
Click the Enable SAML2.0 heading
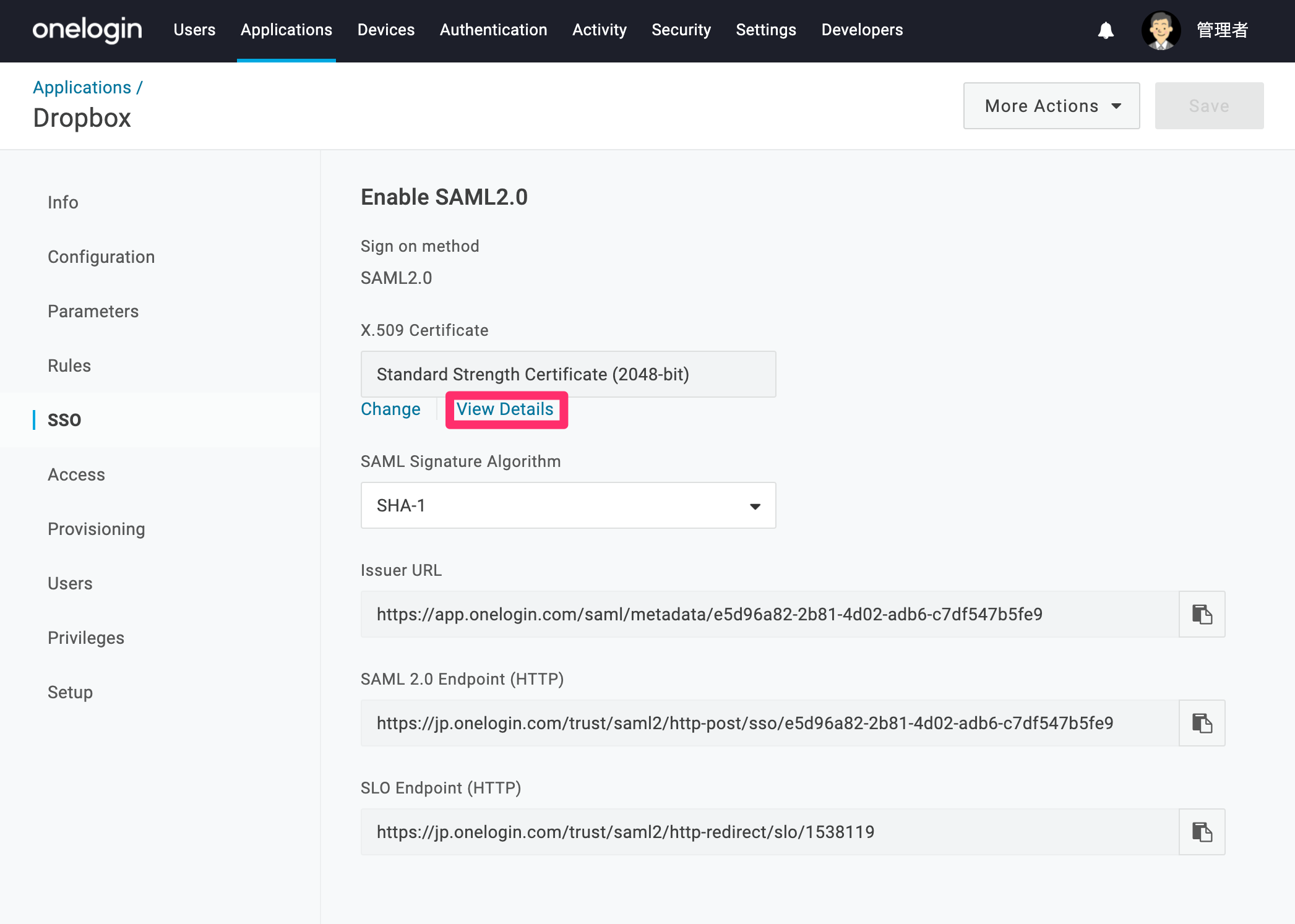tap(444, 197)
